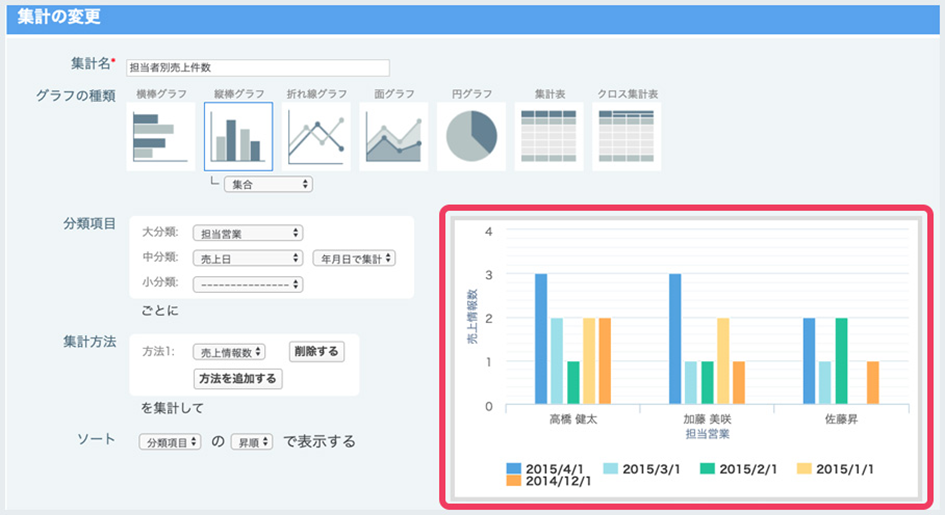Expand the empty 小分類 dropdown

247,284
